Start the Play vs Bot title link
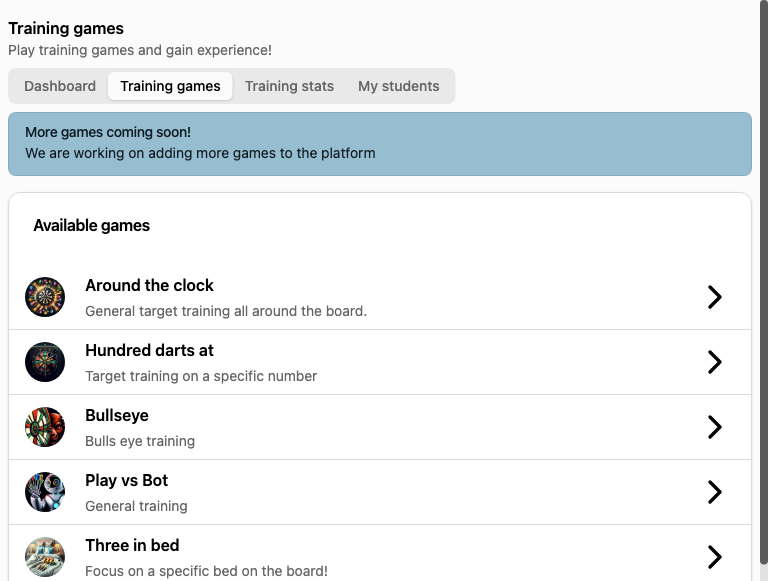Viewport: 768px width, 581px height. click(126, 481)
